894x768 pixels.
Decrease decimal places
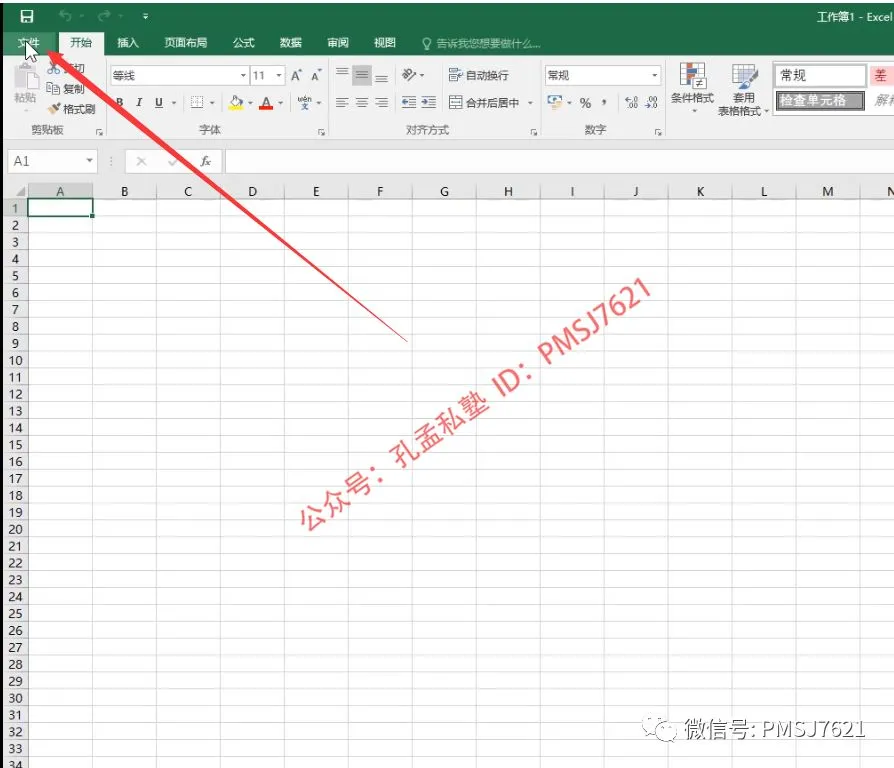coord(652,103)
